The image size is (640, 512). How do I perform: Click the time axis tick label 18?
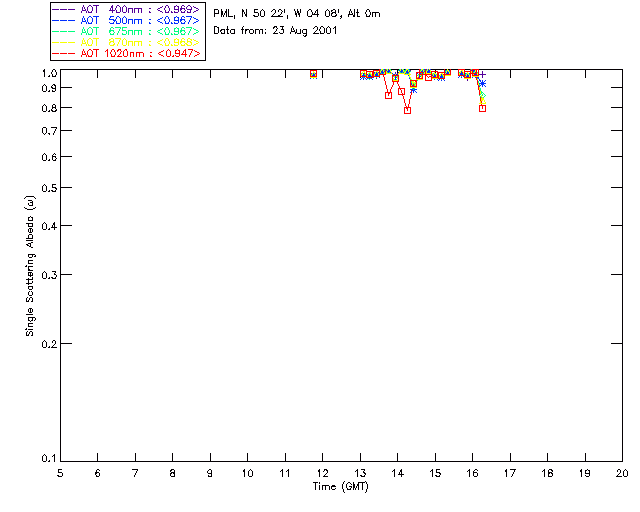coord(548,473)
